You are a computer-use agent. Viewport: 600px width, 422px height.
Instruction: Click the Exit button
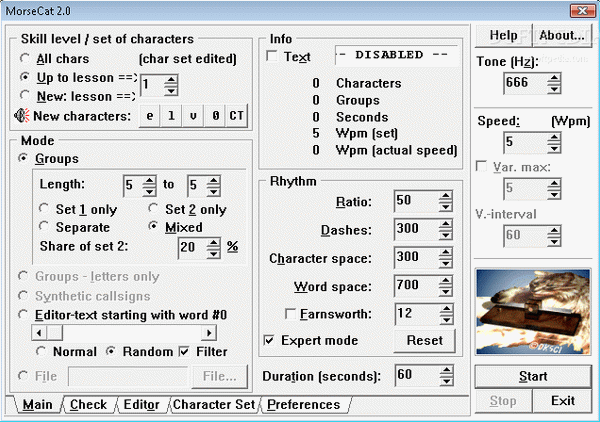point(562,401)
